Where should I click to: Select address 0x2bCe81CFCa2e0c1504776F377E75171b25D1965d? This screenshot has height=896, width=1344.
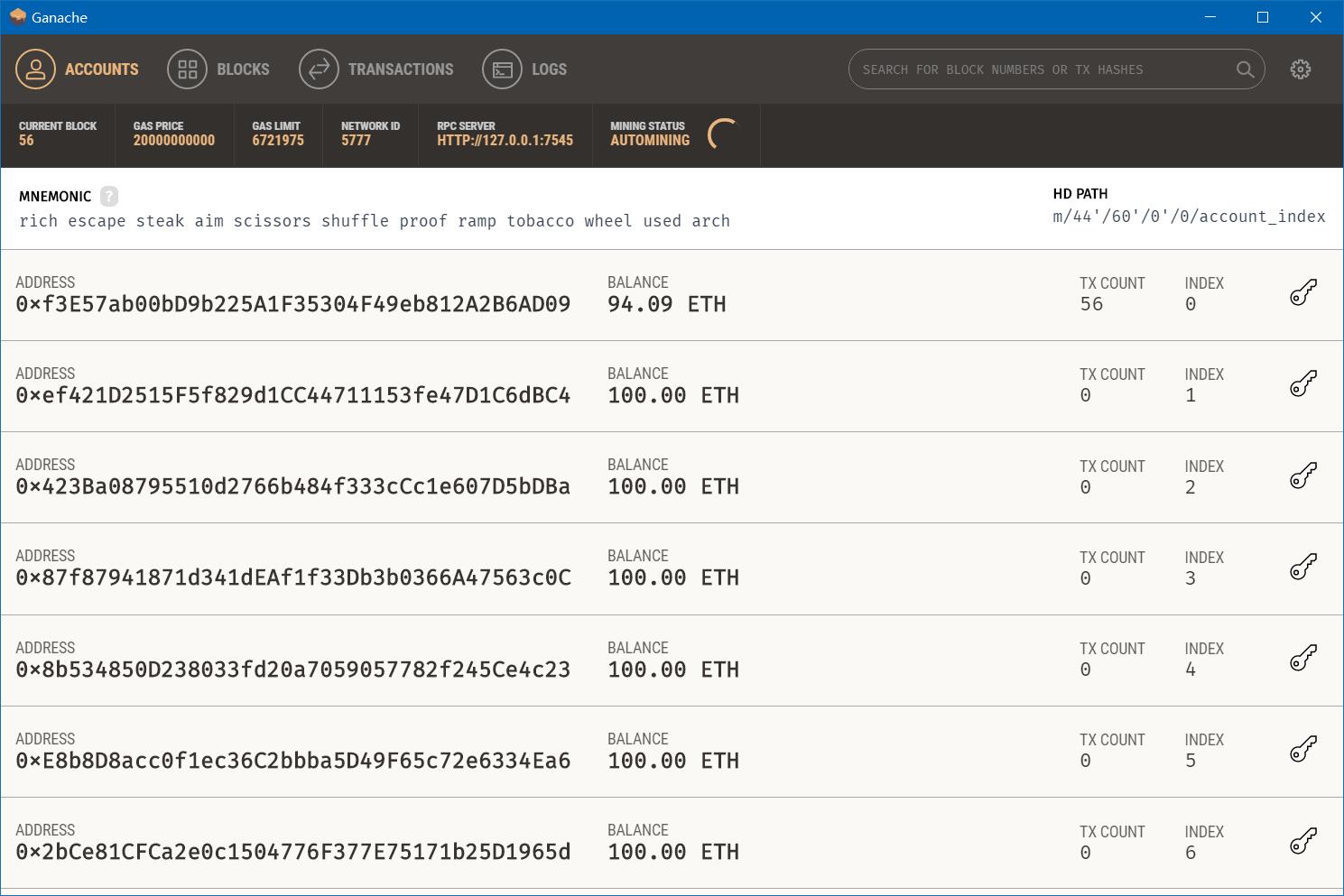point(293,852)
